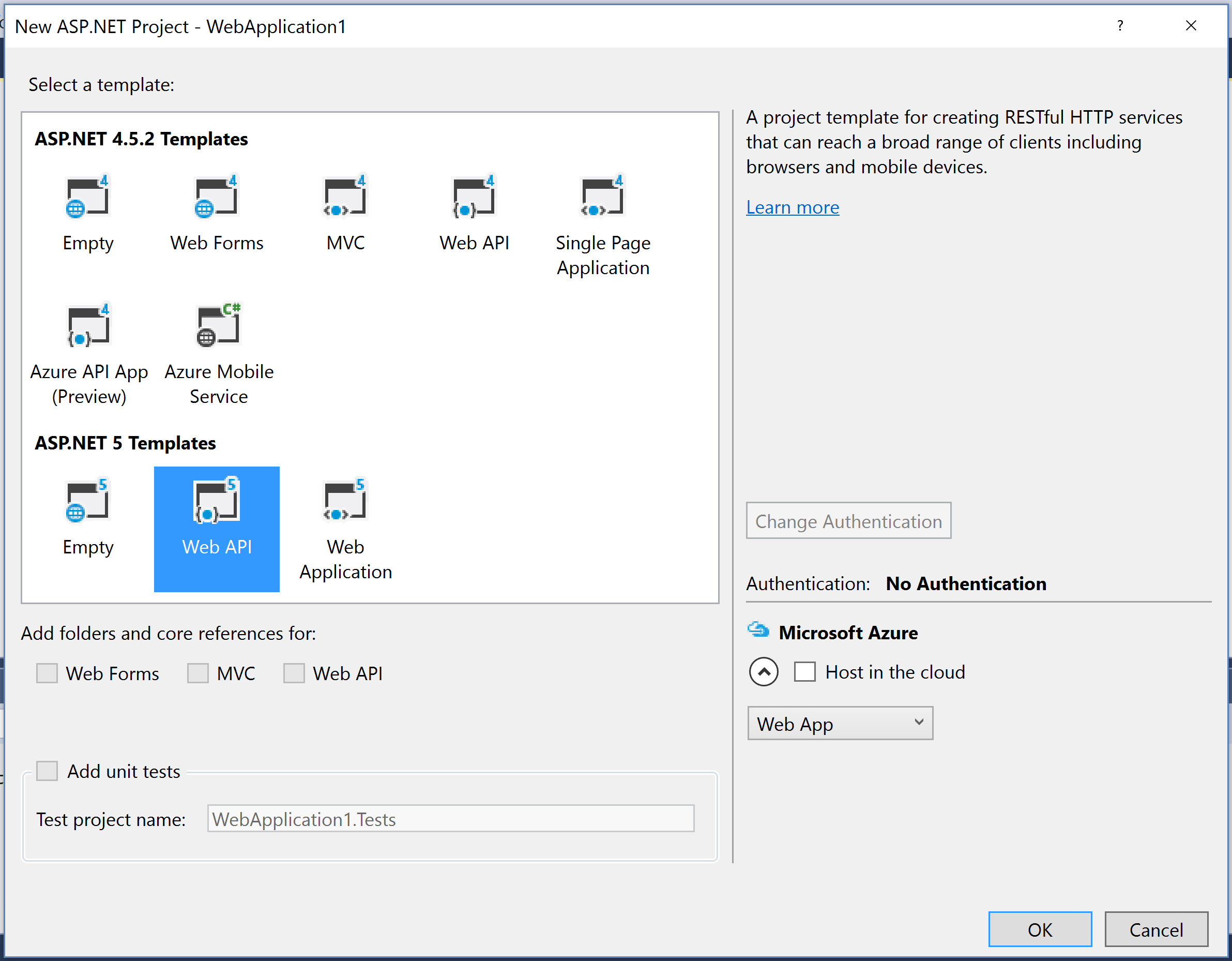Collapse the Azure section with the circled chevron
The width and height of the screenshot is (1232, 961).
pos(764,671)
